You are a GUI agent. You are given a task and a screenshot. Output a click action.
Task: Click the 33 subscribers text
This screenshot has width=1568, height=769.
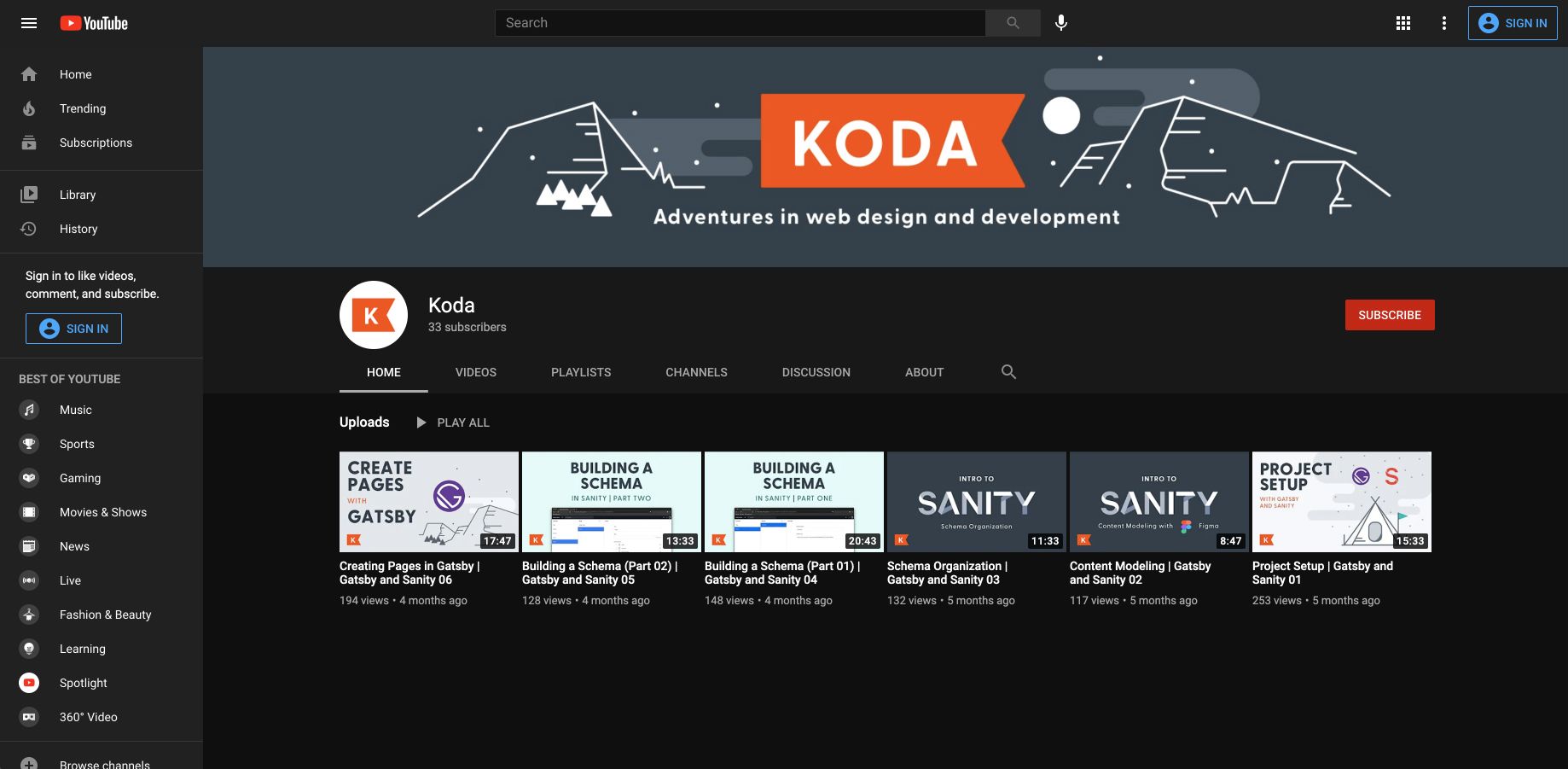coord(467,327)
